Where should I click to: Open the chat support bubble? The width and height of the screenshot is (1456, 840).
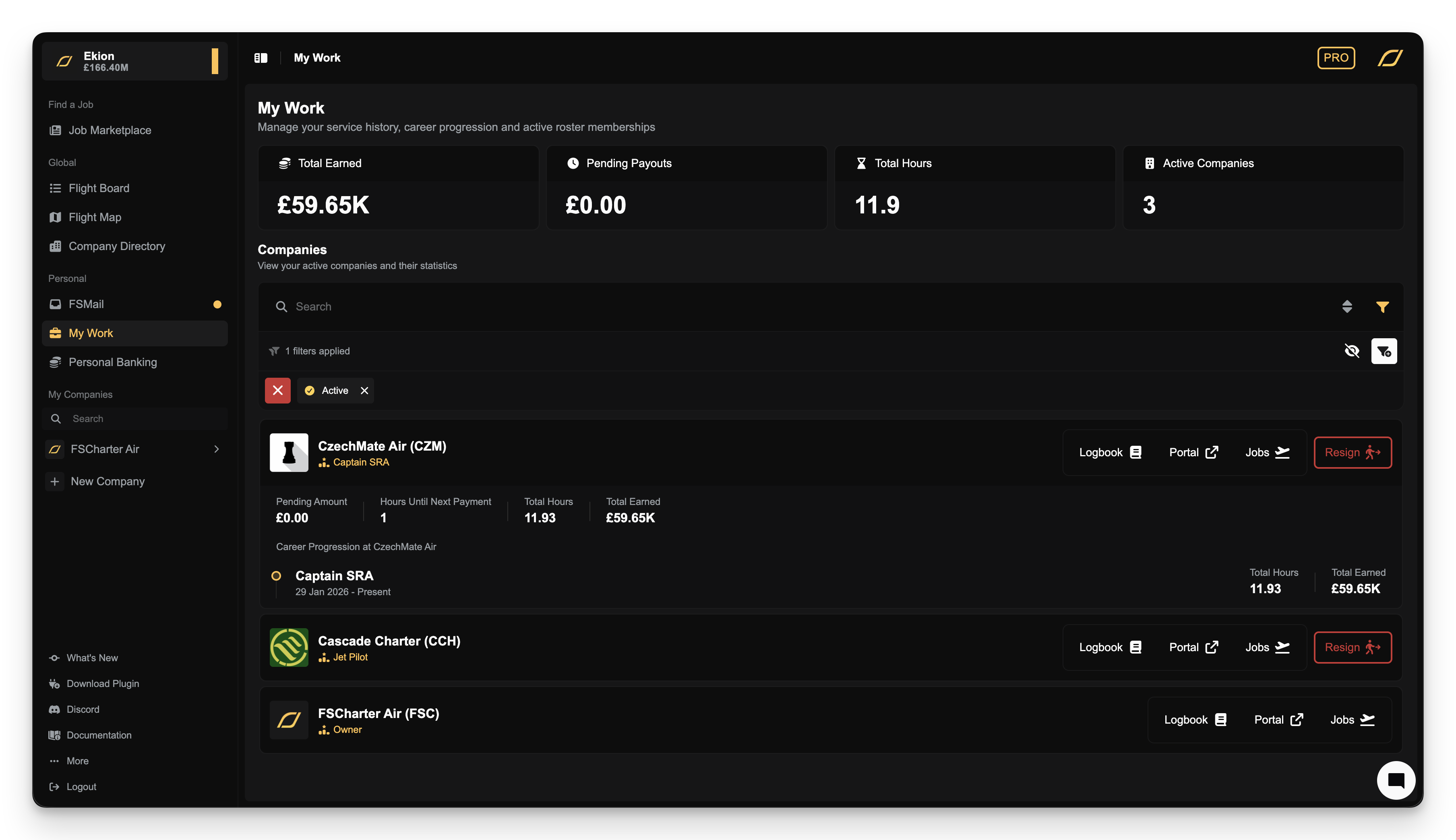[1396, 780]
